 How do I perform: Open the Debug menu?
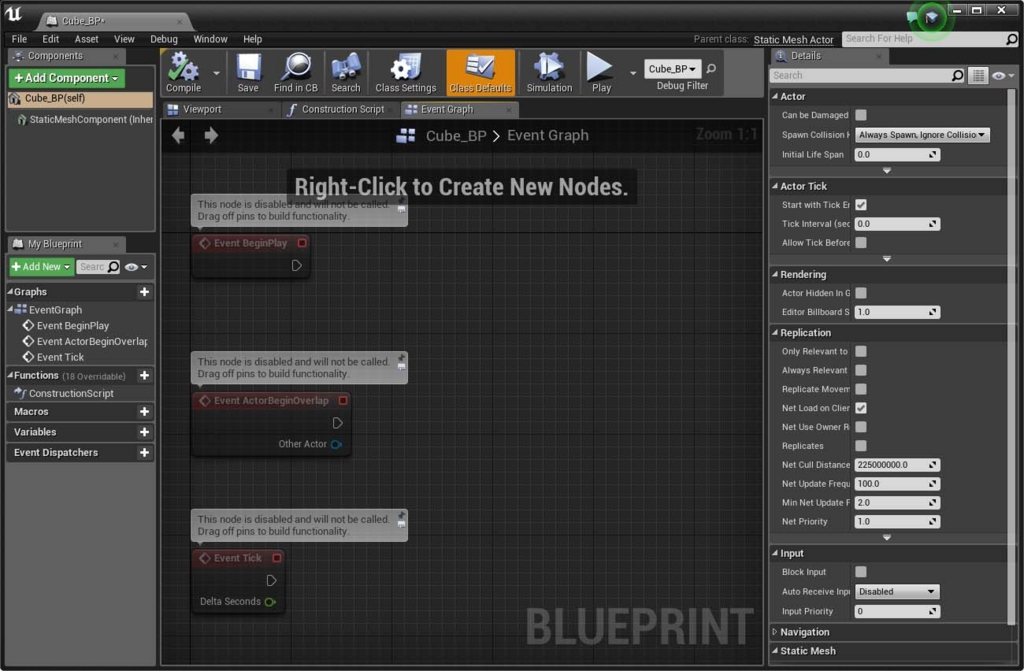164,39
